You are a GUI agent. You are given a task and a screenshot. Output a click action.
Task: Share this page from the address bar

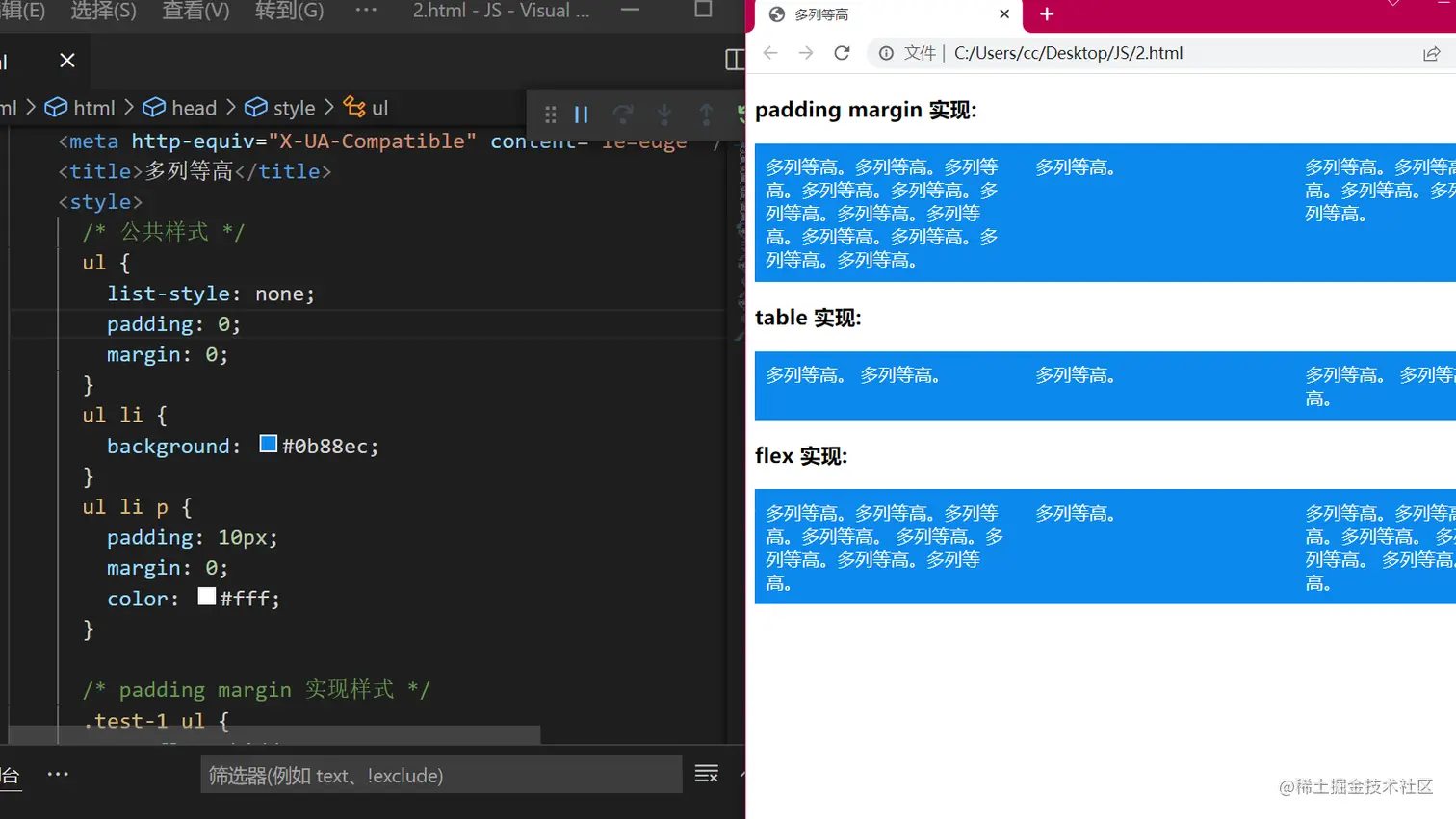pos(1432,53)
